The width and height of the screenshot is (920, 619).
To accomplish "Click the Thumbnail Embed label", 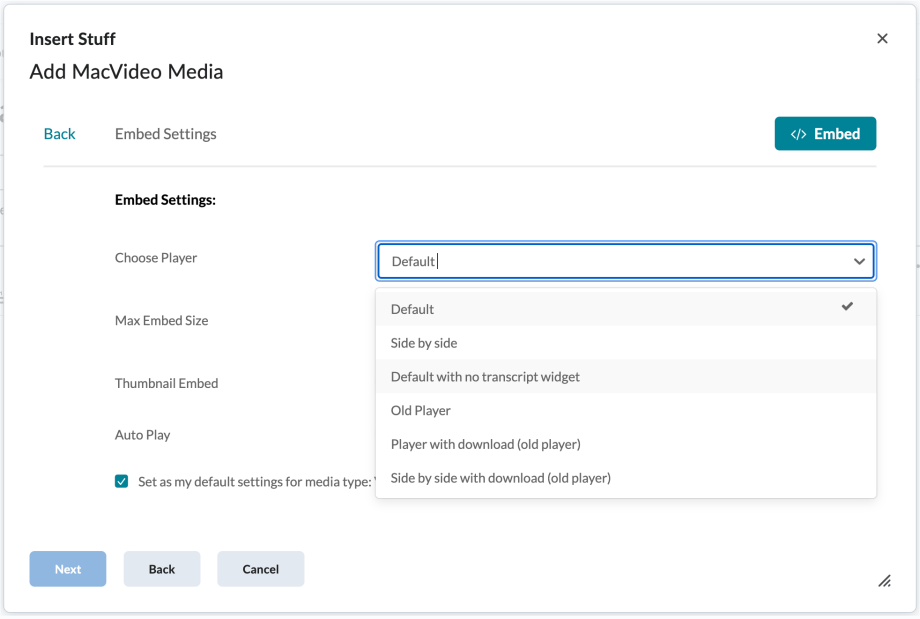I will coord(167,383).
